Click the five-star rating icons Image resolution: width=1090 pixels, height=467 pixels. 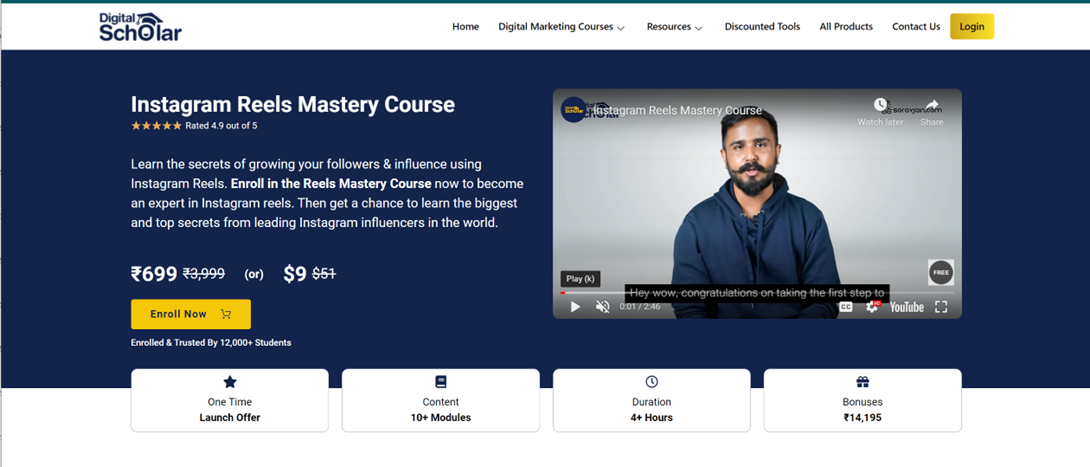[x=156, y=126]
